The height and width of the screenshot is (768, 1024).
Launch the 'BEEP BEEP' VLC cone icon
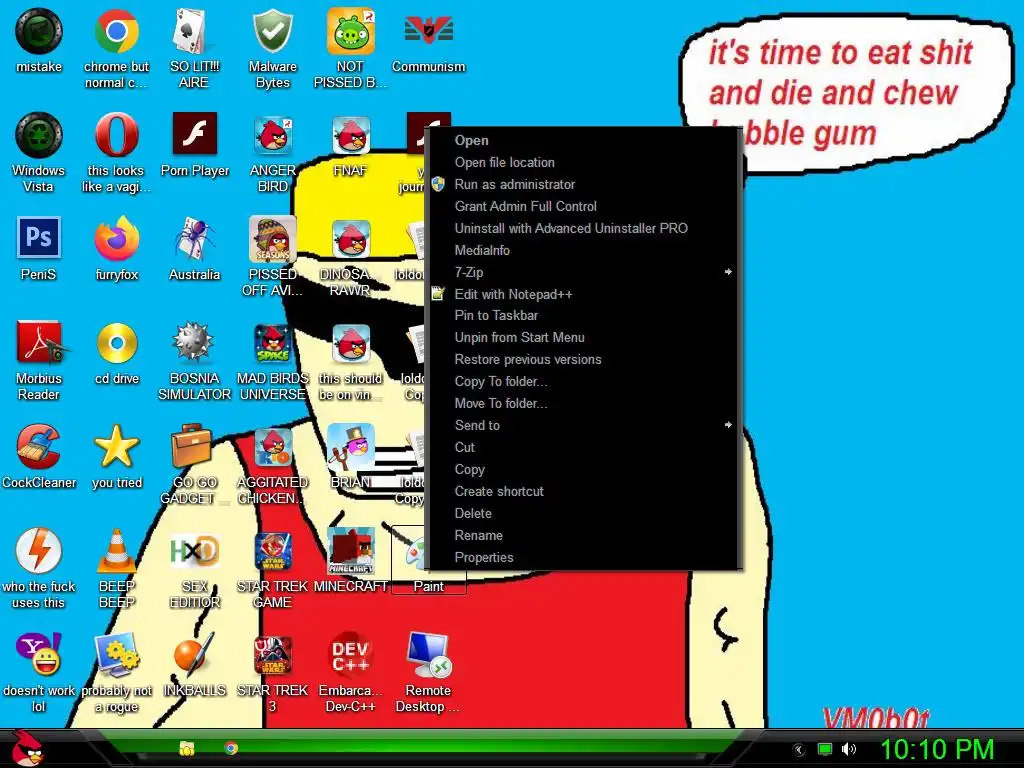116,568
